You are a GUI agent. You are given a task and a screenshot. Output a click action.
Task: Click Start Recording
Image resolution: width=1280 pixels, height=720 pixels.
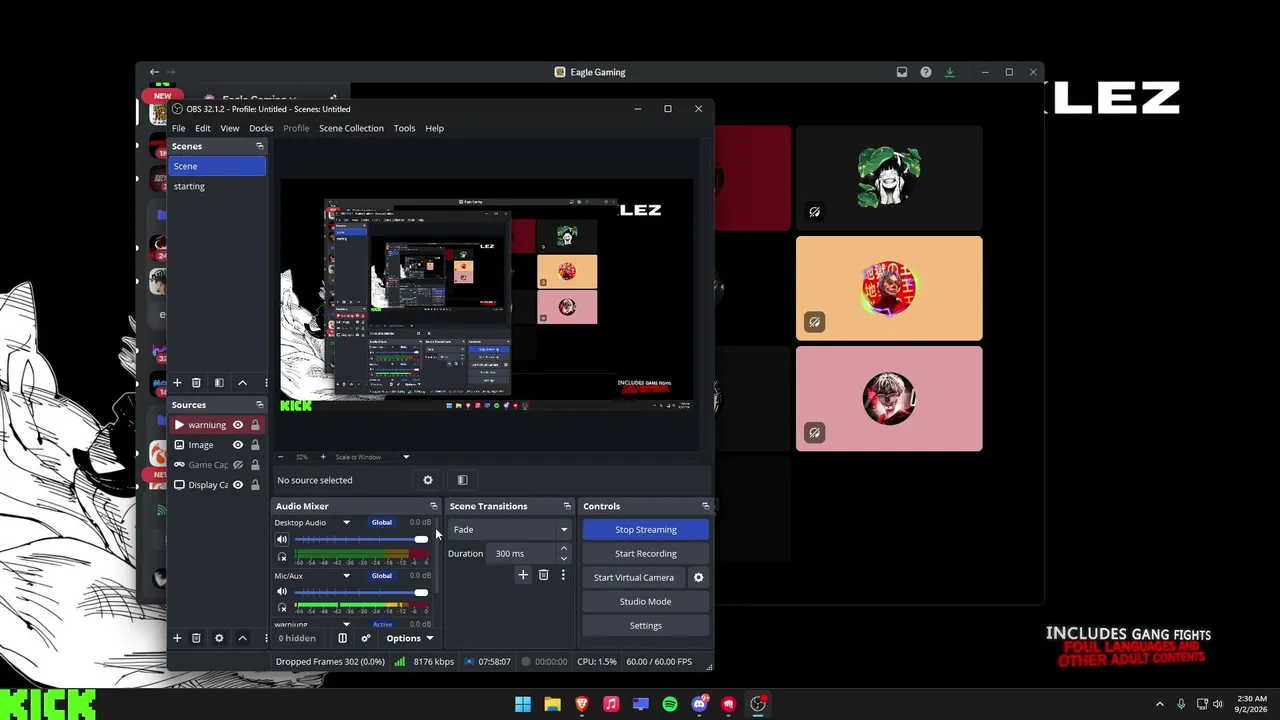click(646, 554)
